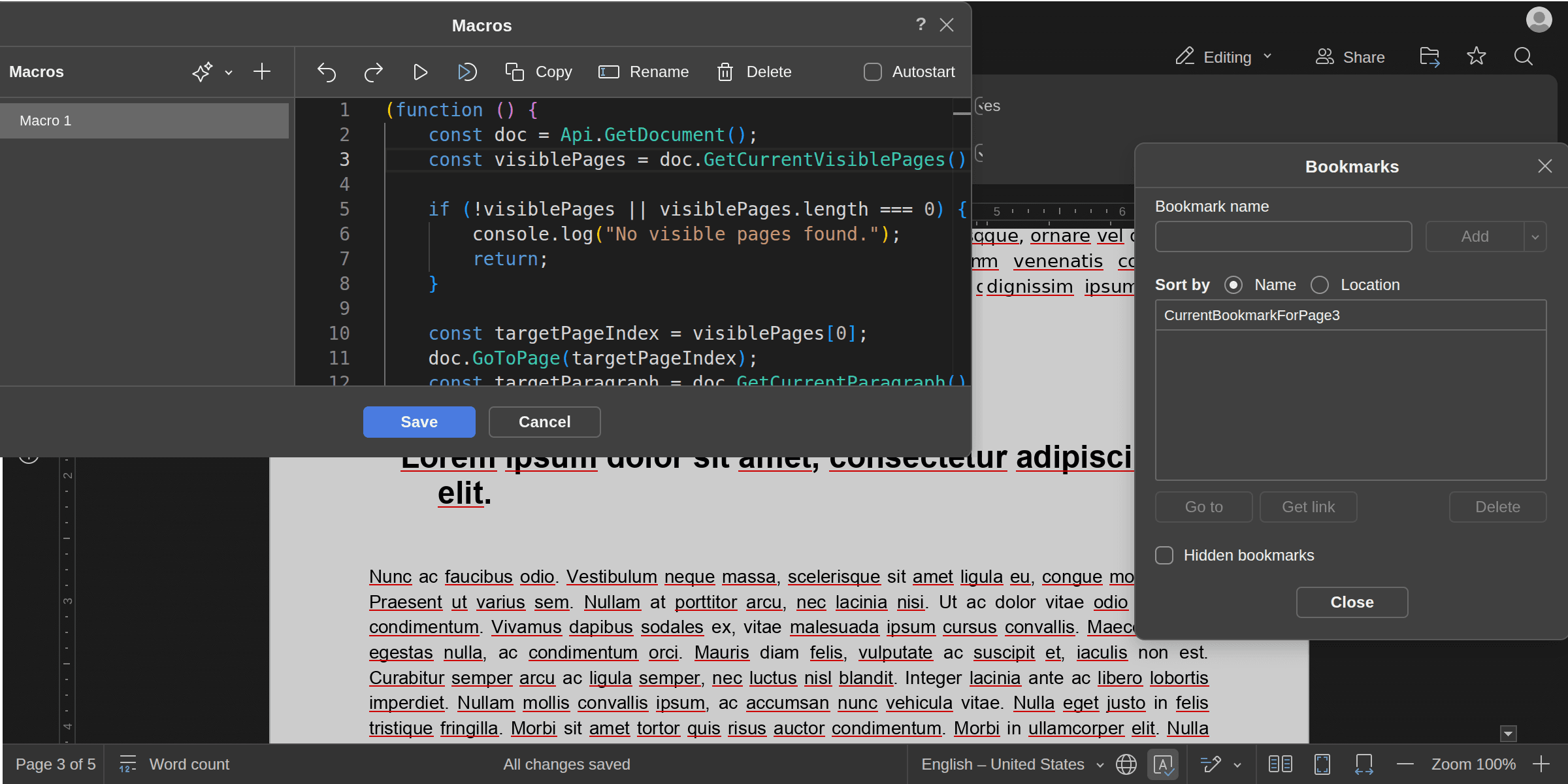1568x784 pixels.
Task: Sort bookmarks by Location
Action: 1320,285
